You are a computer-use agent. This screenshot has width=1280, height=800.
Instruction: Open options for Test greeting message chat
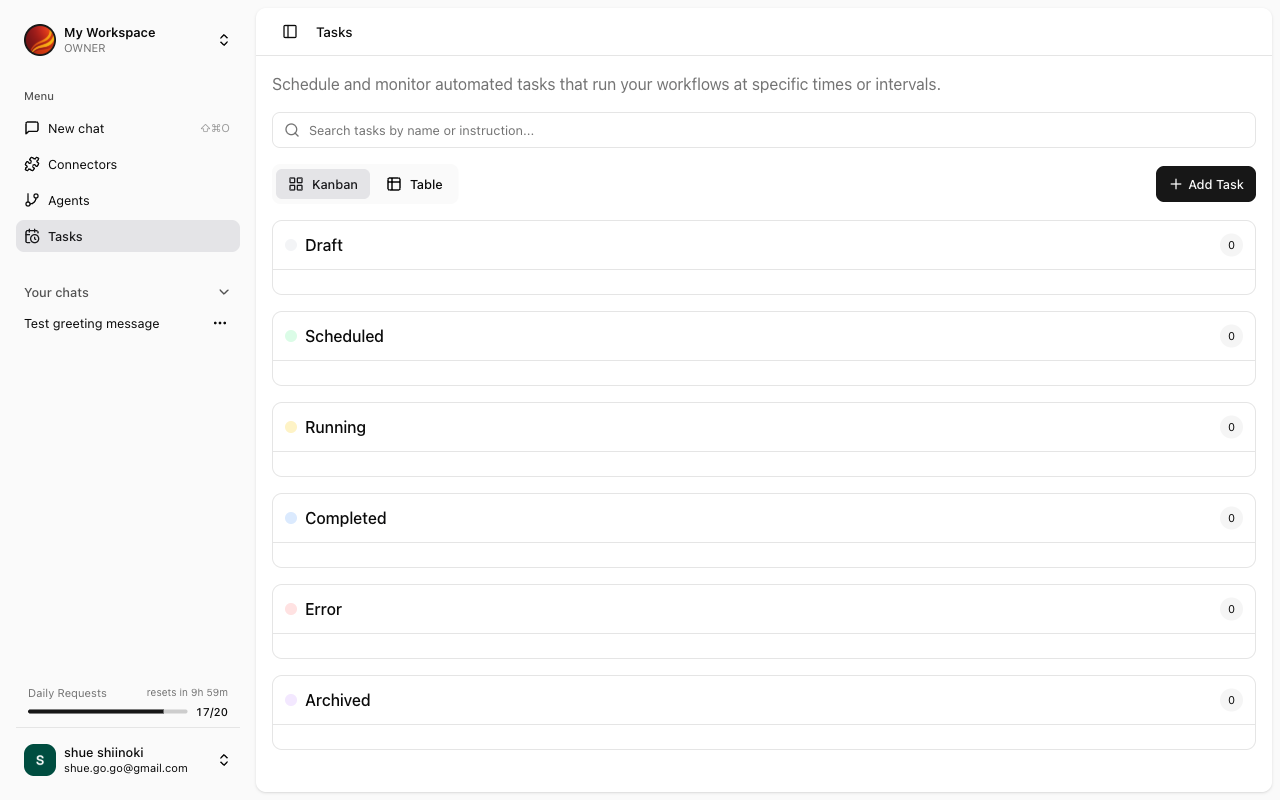pos(220,323)
